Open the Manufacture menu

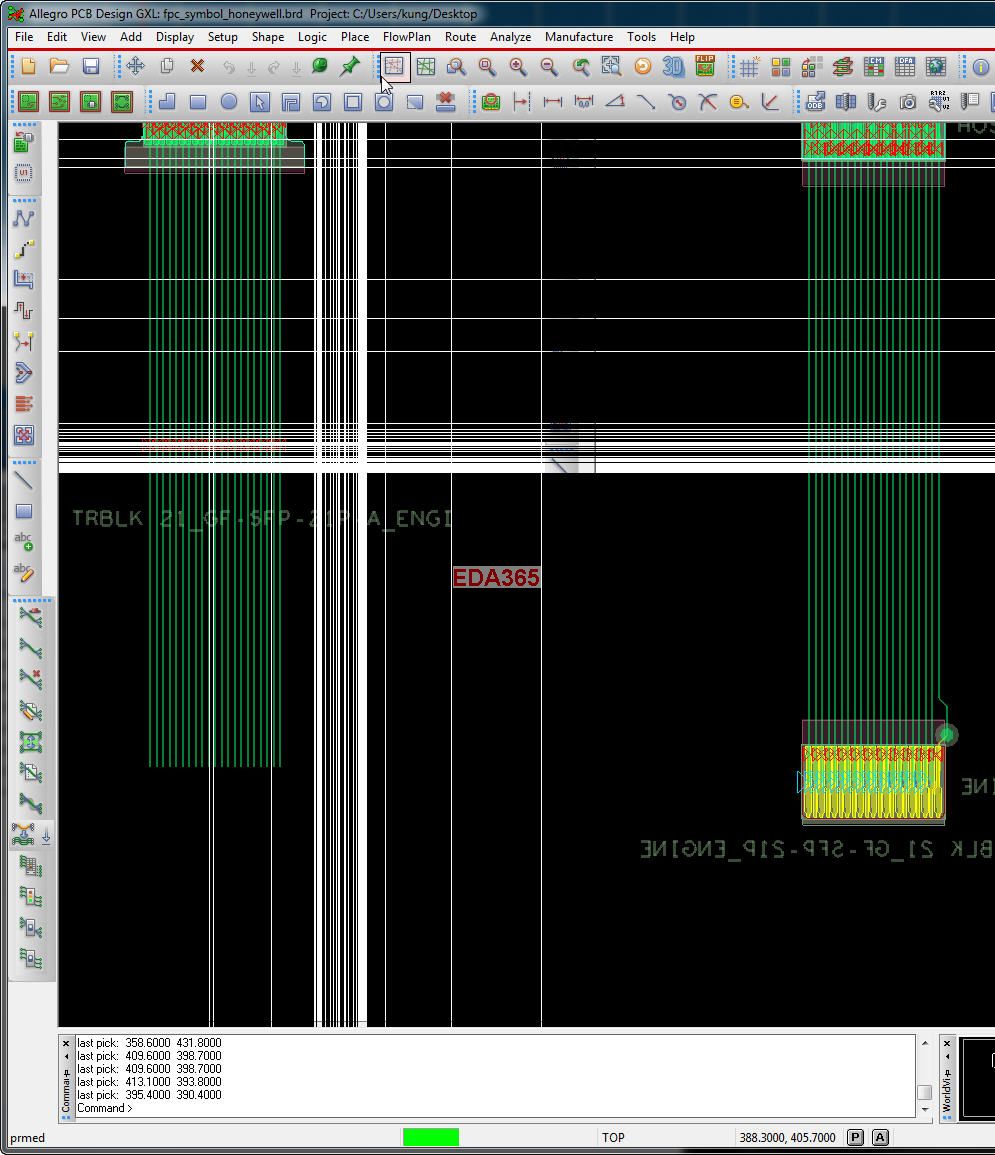(x=579, y=37)
